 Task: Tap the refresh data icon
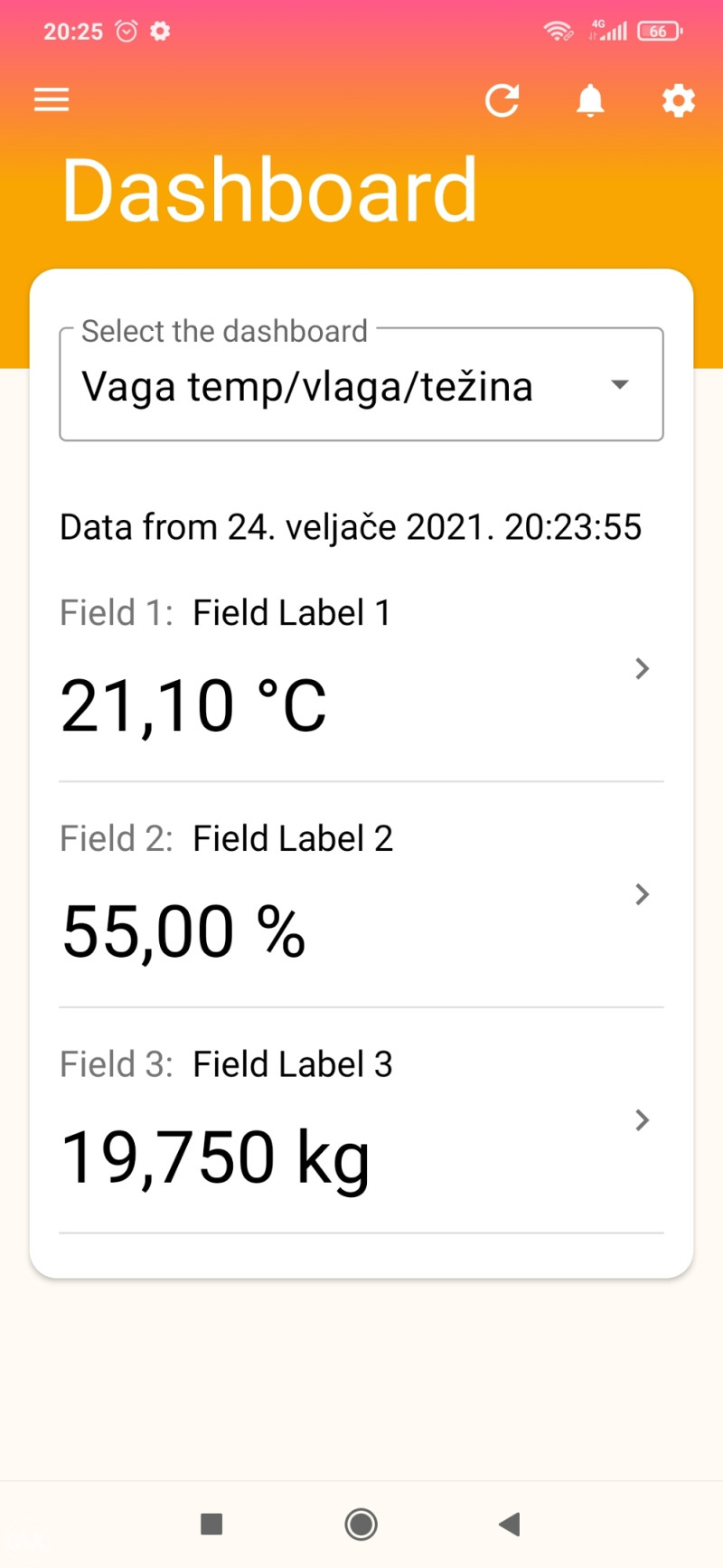(x=502, y=100)
